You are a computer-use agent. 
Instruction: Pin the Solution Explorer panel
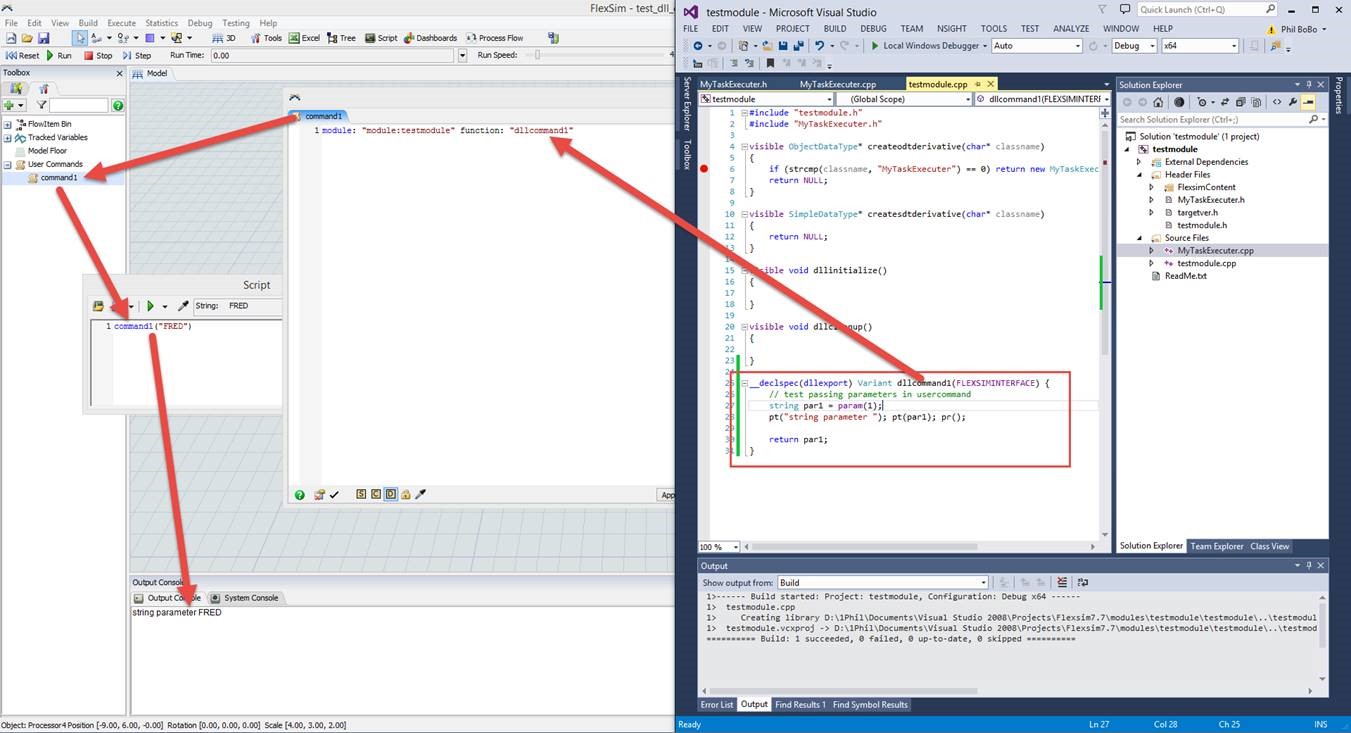tap(1308, 84)
